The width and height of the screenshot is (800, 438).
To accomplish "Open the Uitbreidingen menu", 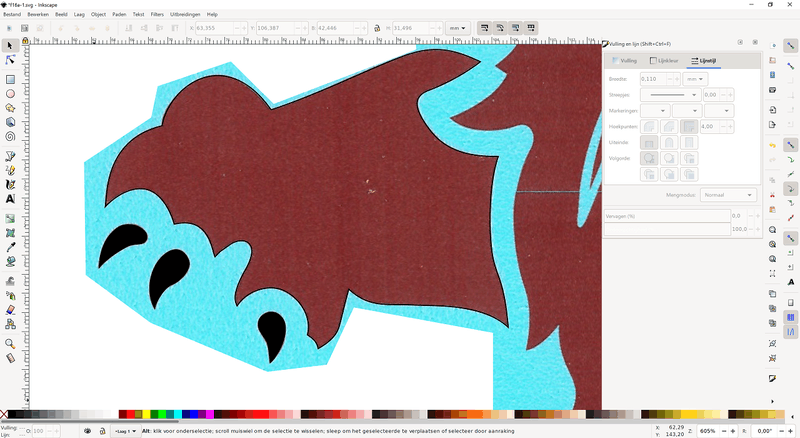I will click(x=185, y=14).
